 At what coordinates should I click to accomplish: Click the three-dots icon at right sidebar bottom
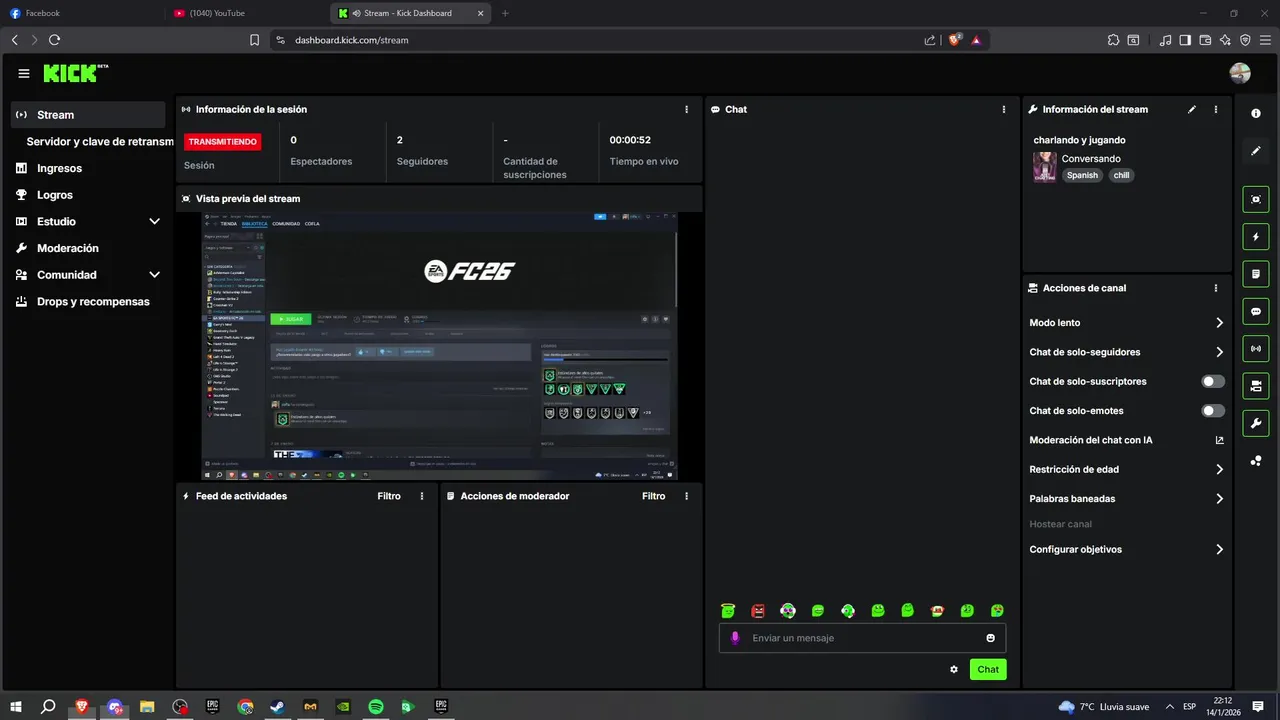tap(1256, 461)
